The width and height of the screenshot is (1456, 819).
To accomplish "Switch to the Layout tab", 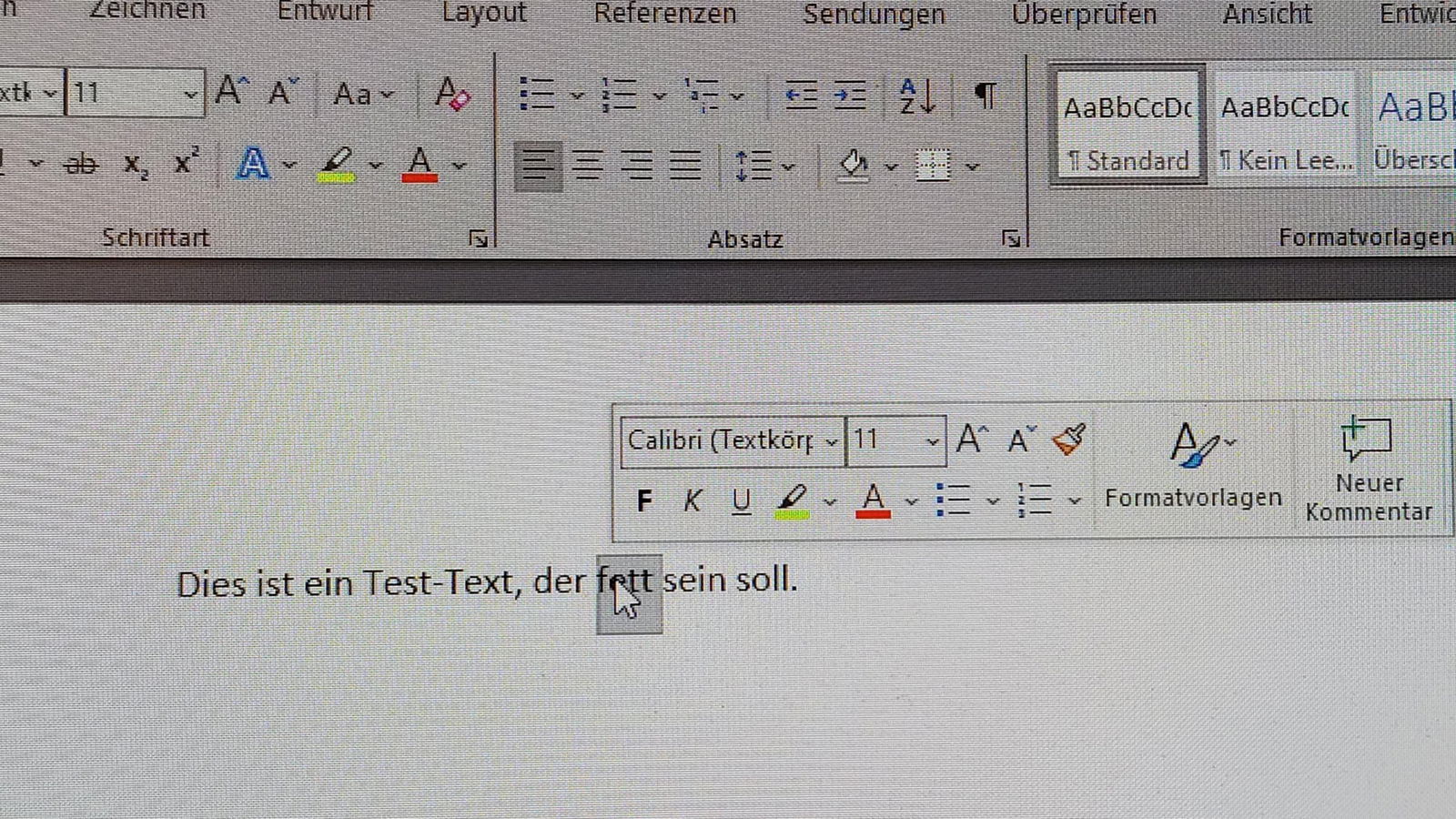I will click(484, 13).
